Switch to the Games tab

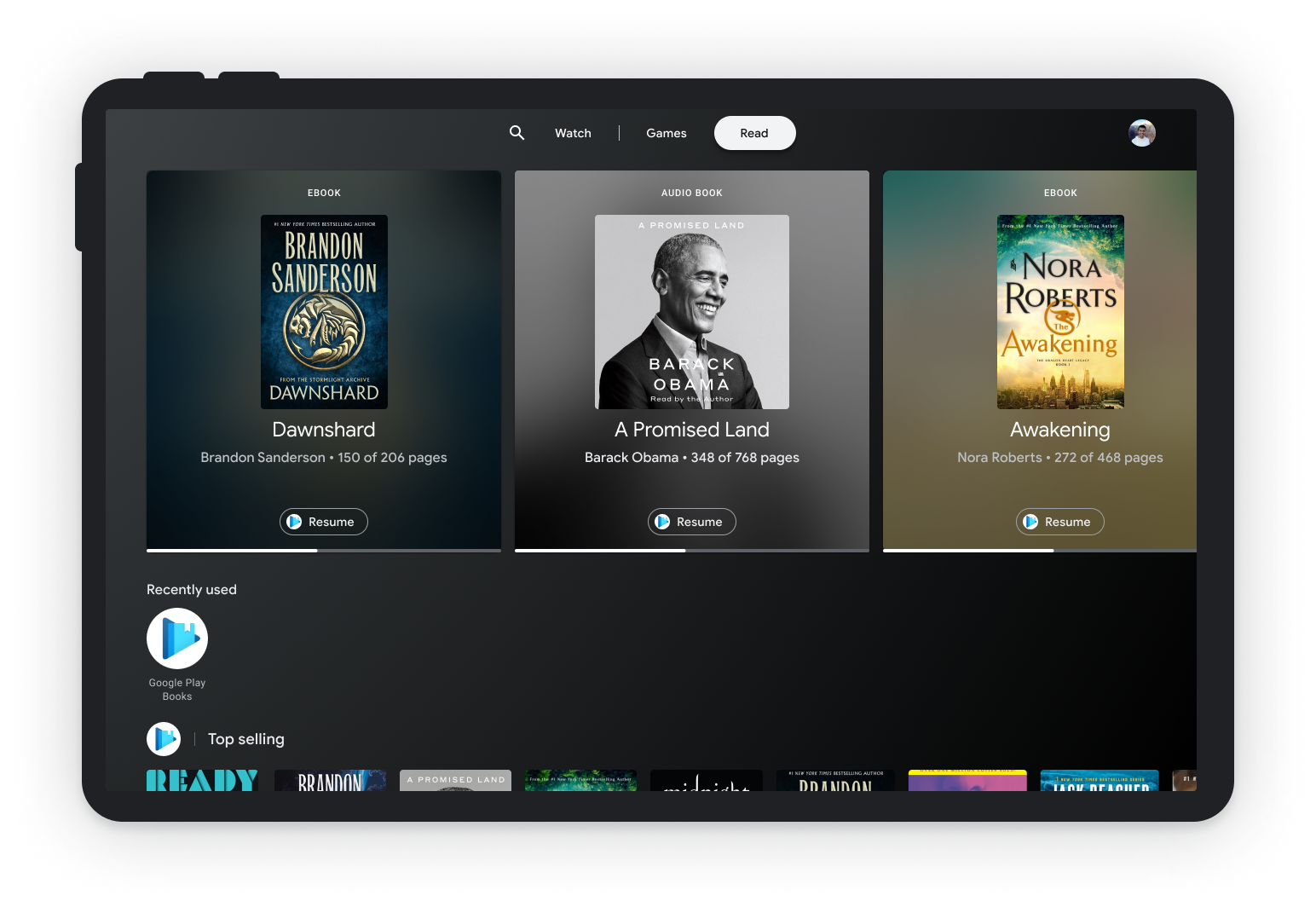(x=666, y=133)
